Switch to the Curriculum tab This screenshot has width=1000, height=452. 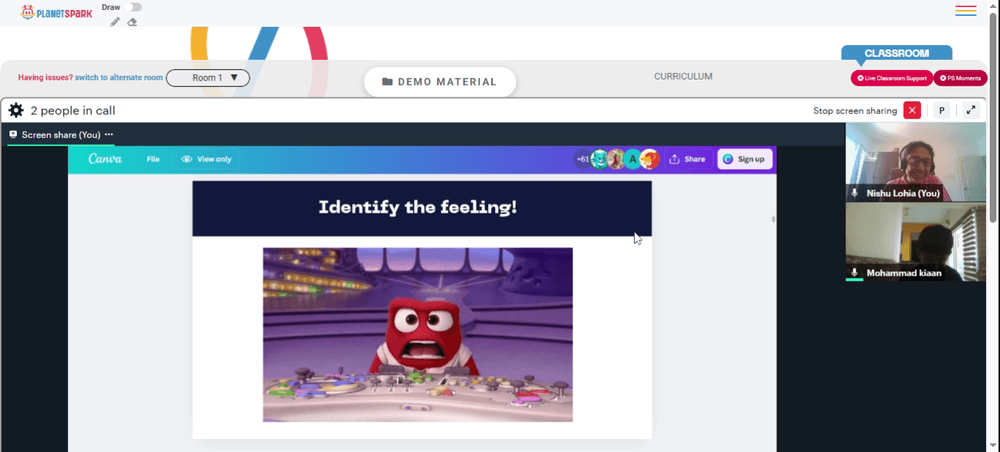(683, 77)
